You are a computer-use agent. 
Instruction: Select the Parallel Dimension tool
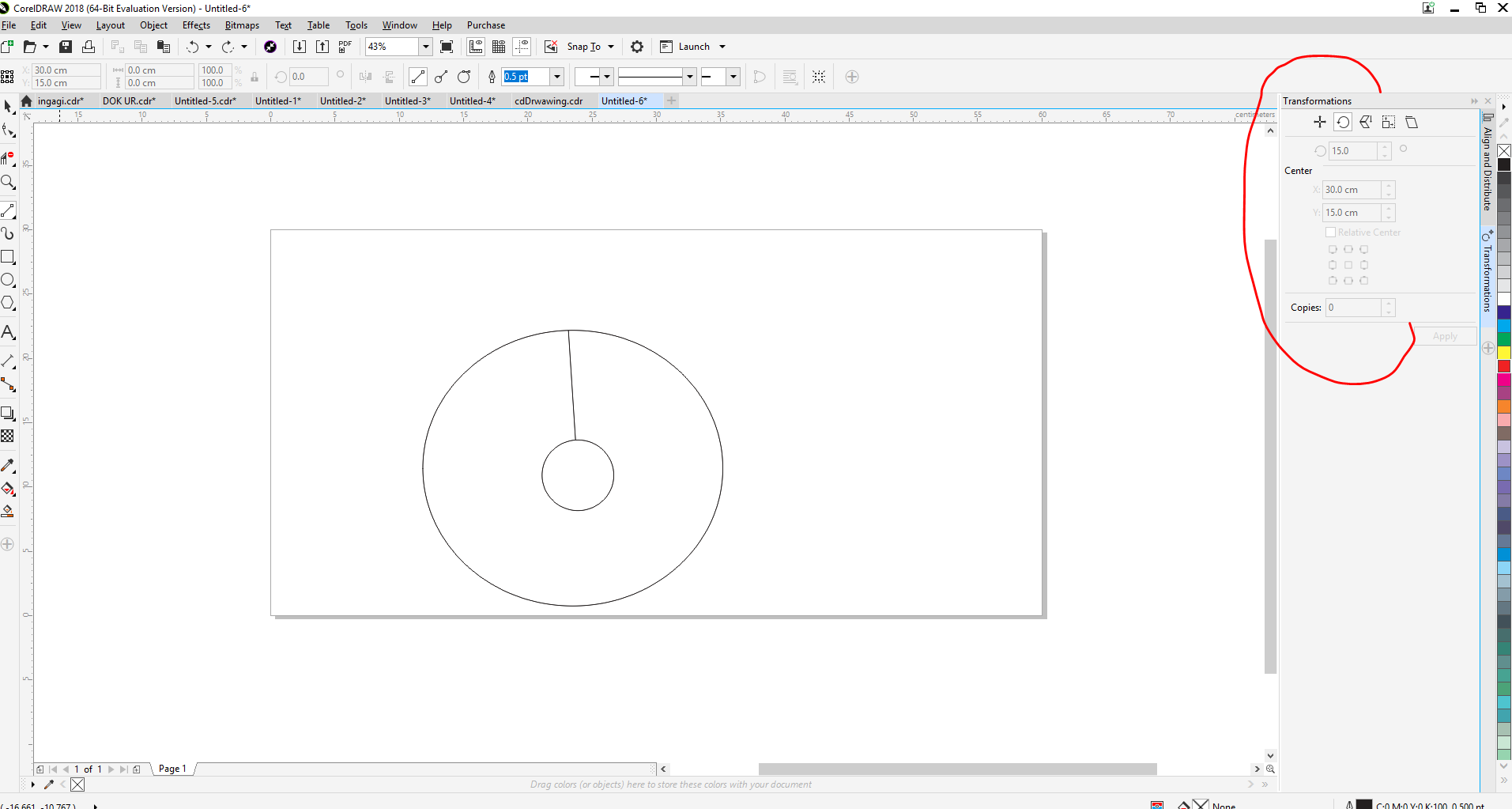9,361
